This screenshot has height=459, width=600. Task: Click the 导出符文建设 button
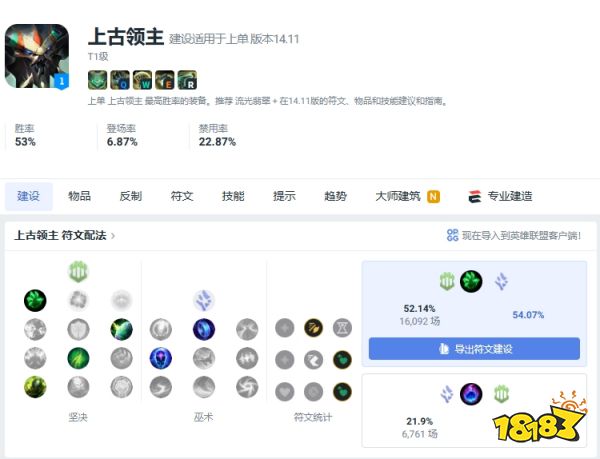(x=474, y=348)
